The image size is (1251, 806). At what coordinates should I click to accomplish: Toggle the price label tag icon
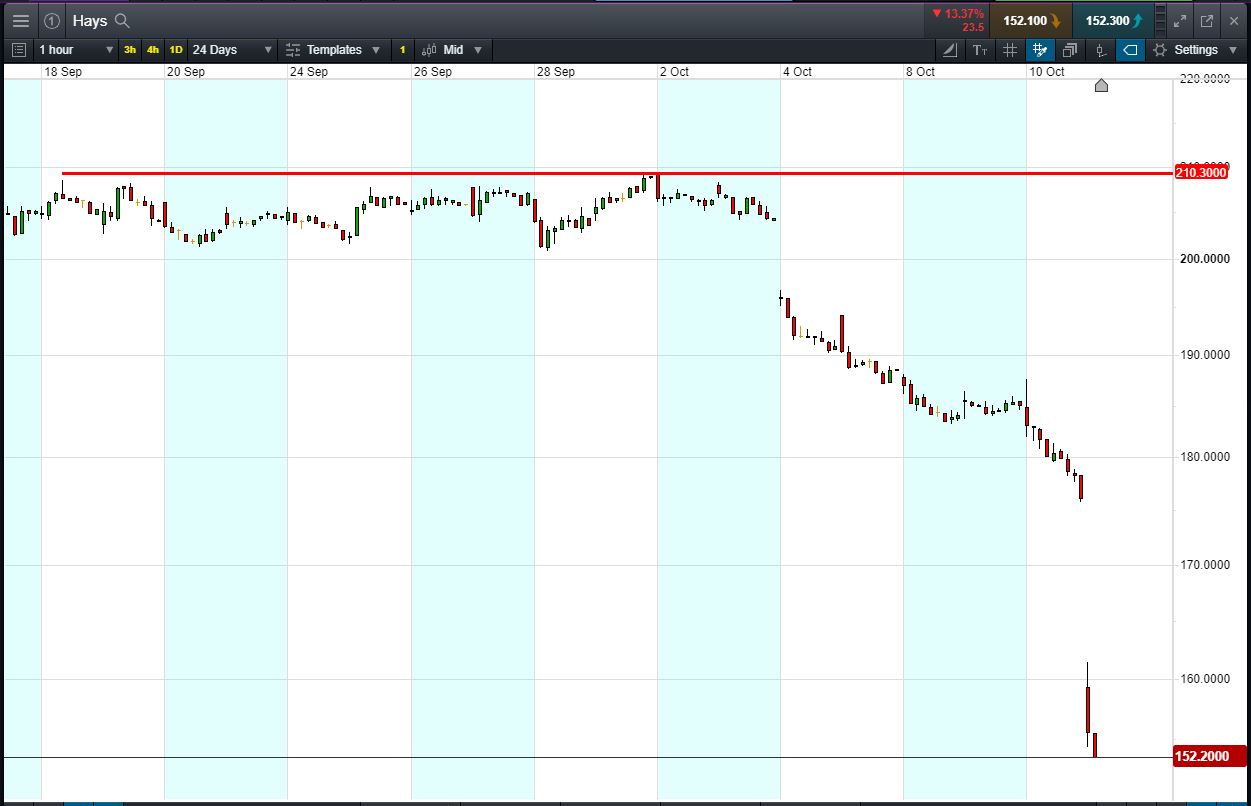pos(1130,49)
